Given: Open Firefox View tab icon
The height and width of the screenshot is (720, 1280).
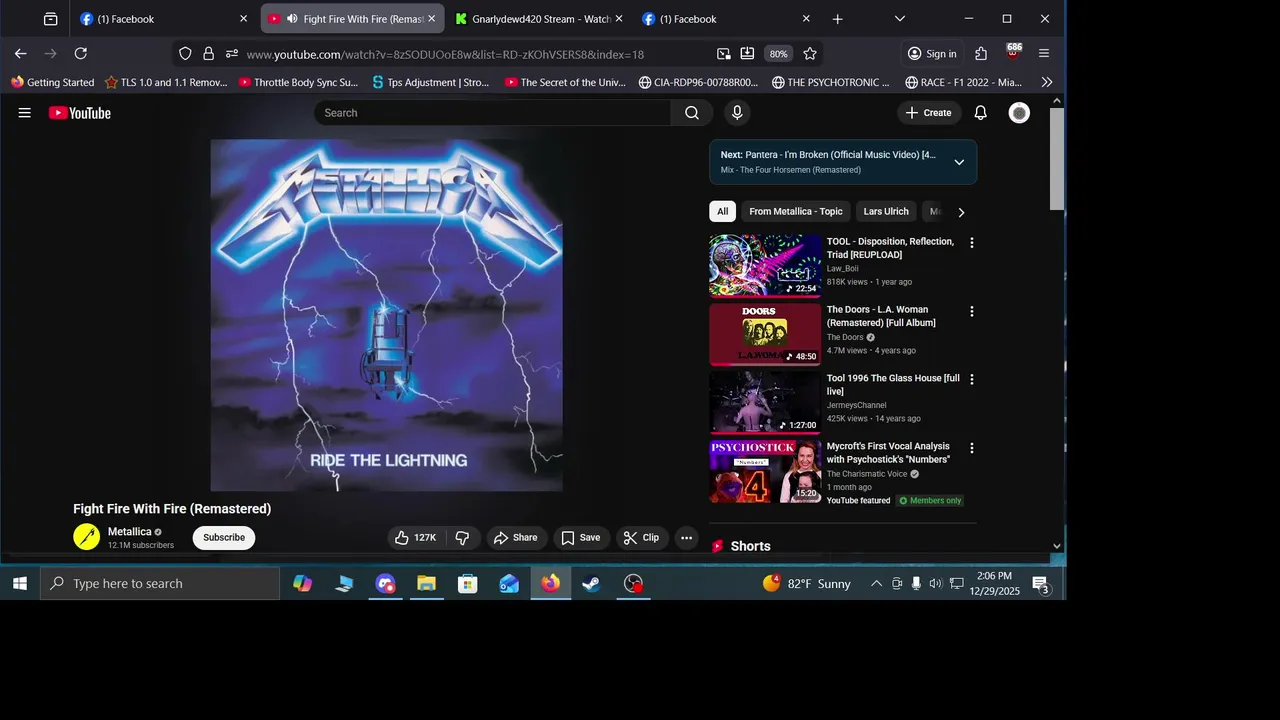Looking at the screenshot, I should tap(50, 19).
